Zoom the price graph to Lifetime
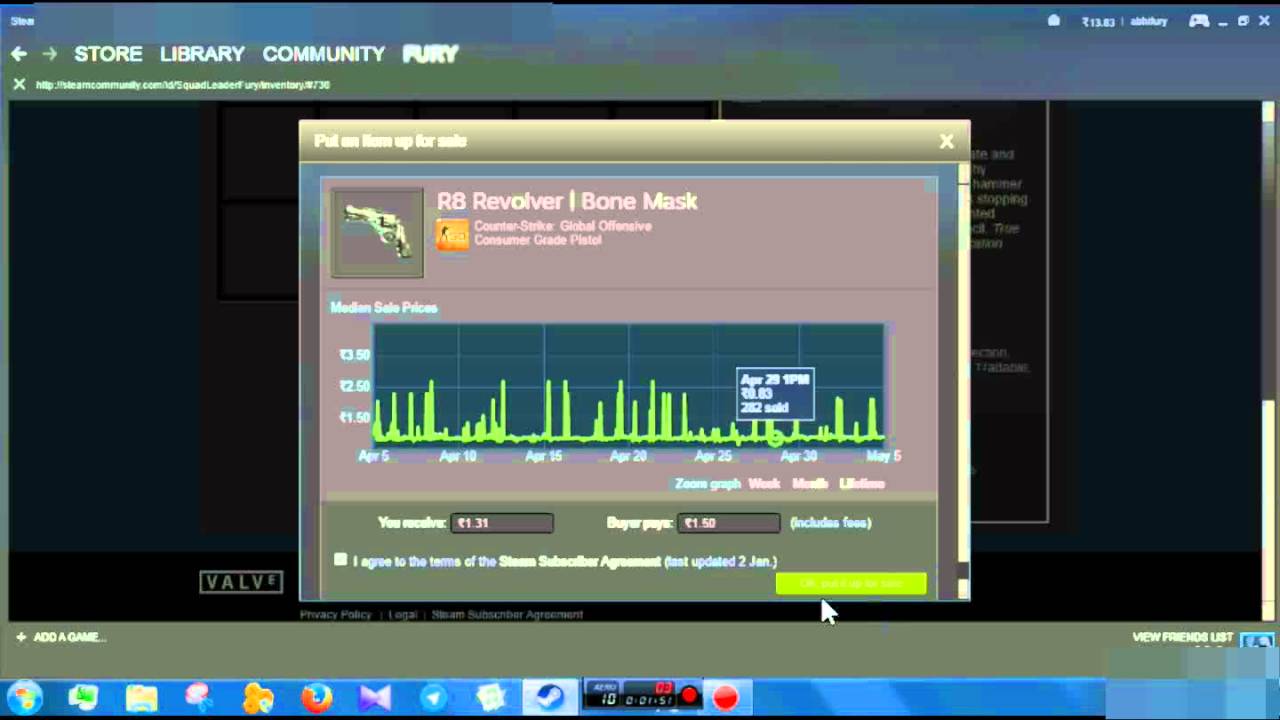Image resolution: width=1280 pixels, height=720 pixels. 862,484
